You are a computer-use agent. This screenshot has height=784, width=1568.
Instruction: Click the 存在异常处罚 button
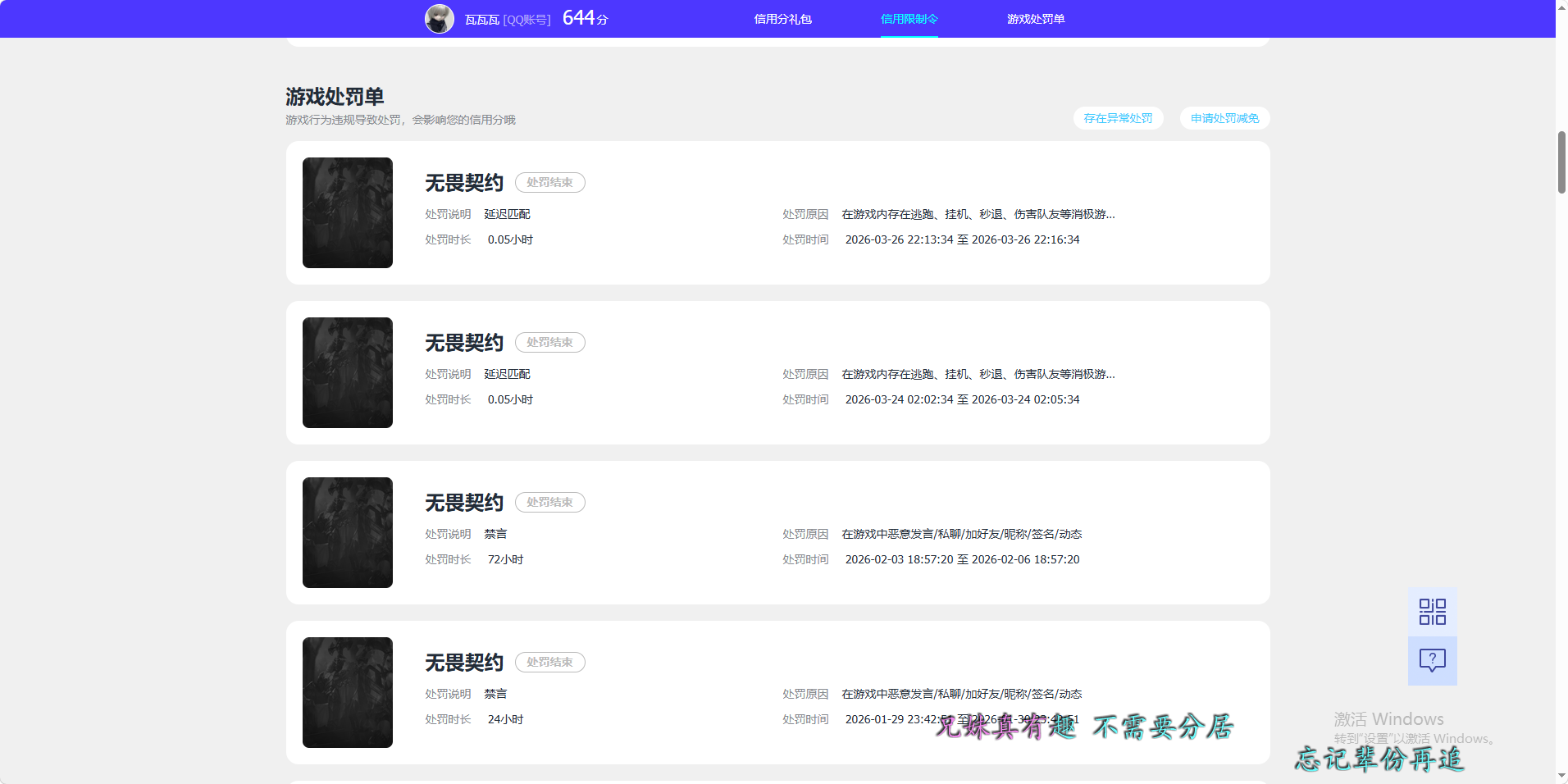point(1119,118)
